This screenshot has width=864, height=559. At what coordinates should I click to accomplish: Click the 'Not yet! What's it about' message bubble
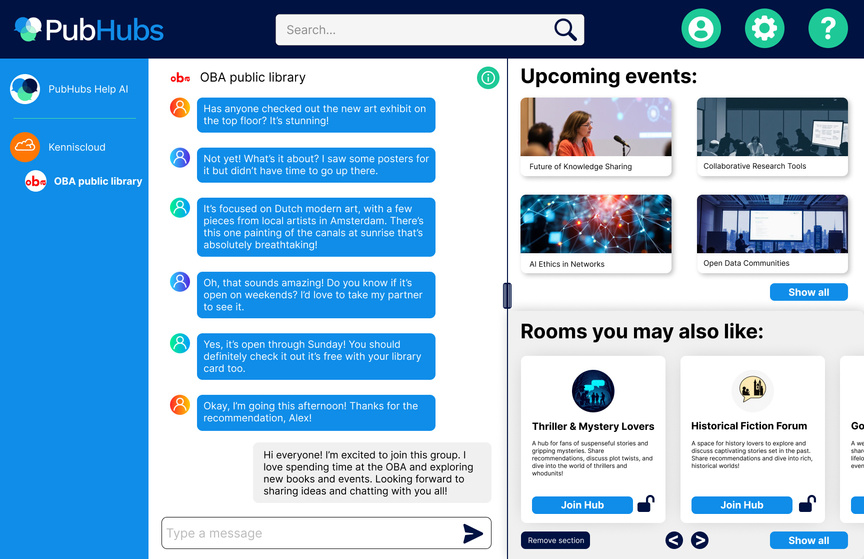pos(316,165)
